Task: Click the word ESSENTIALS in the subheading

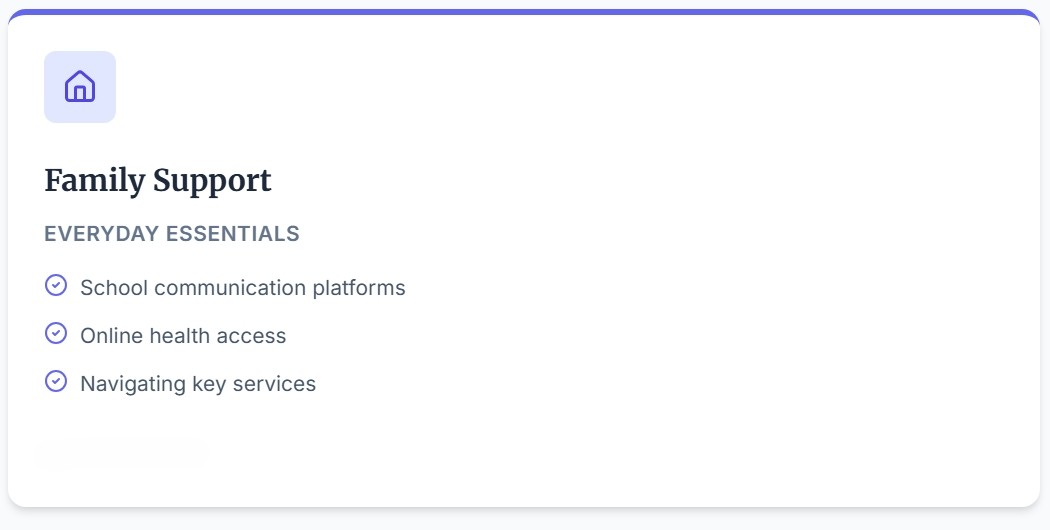Action: point(232,234)
